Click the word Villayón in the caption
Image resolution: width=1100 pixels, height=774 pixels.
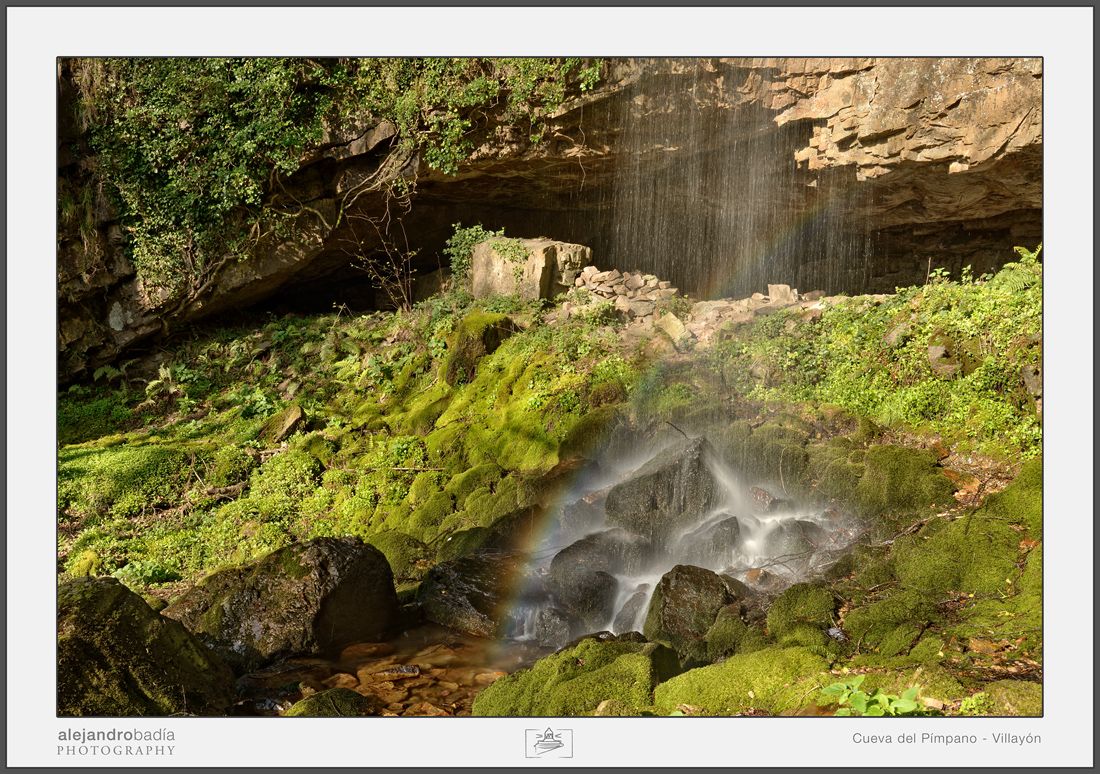pyautogui.click(x=1016, y=738)
